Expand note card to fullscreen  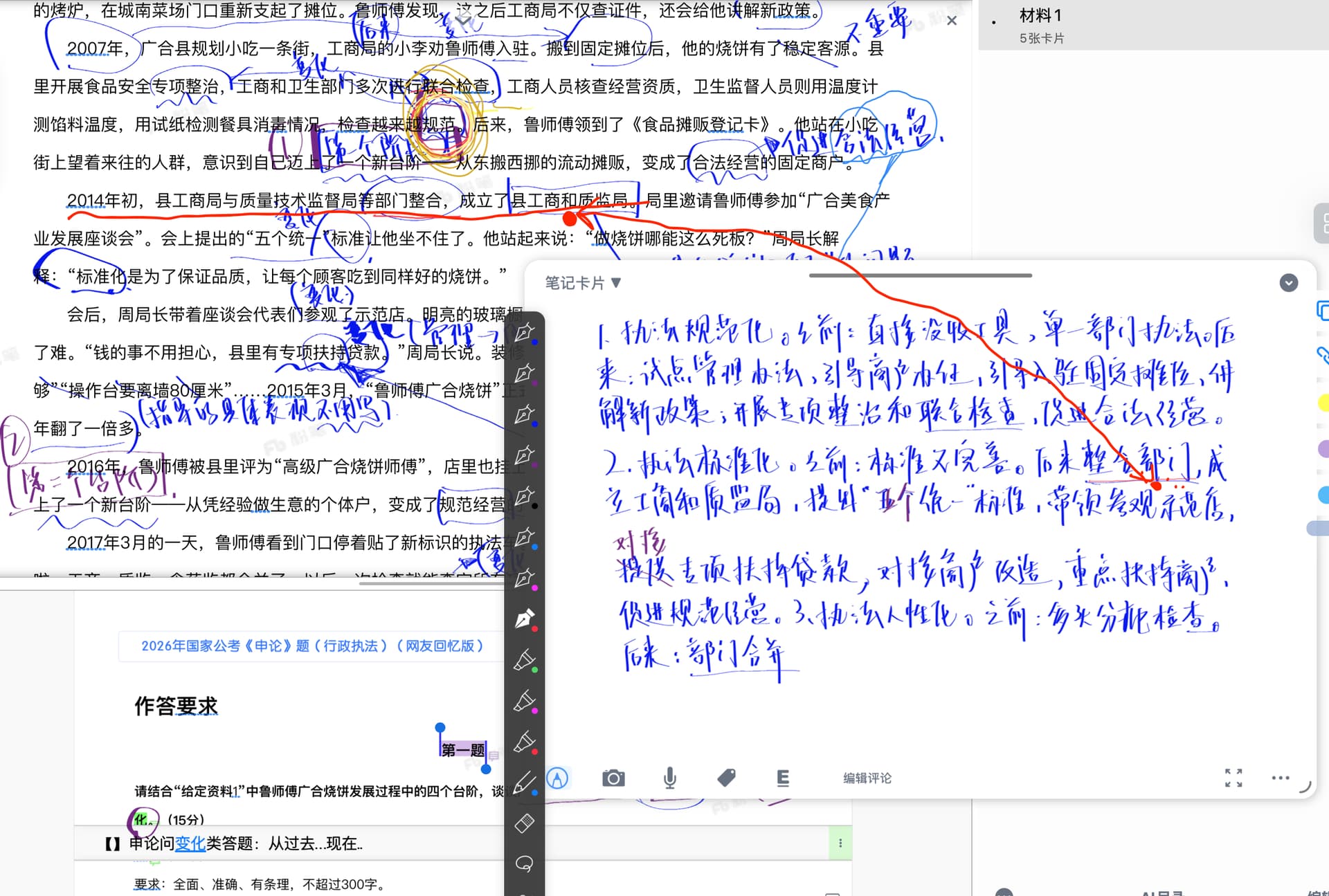coord(1233,778)
